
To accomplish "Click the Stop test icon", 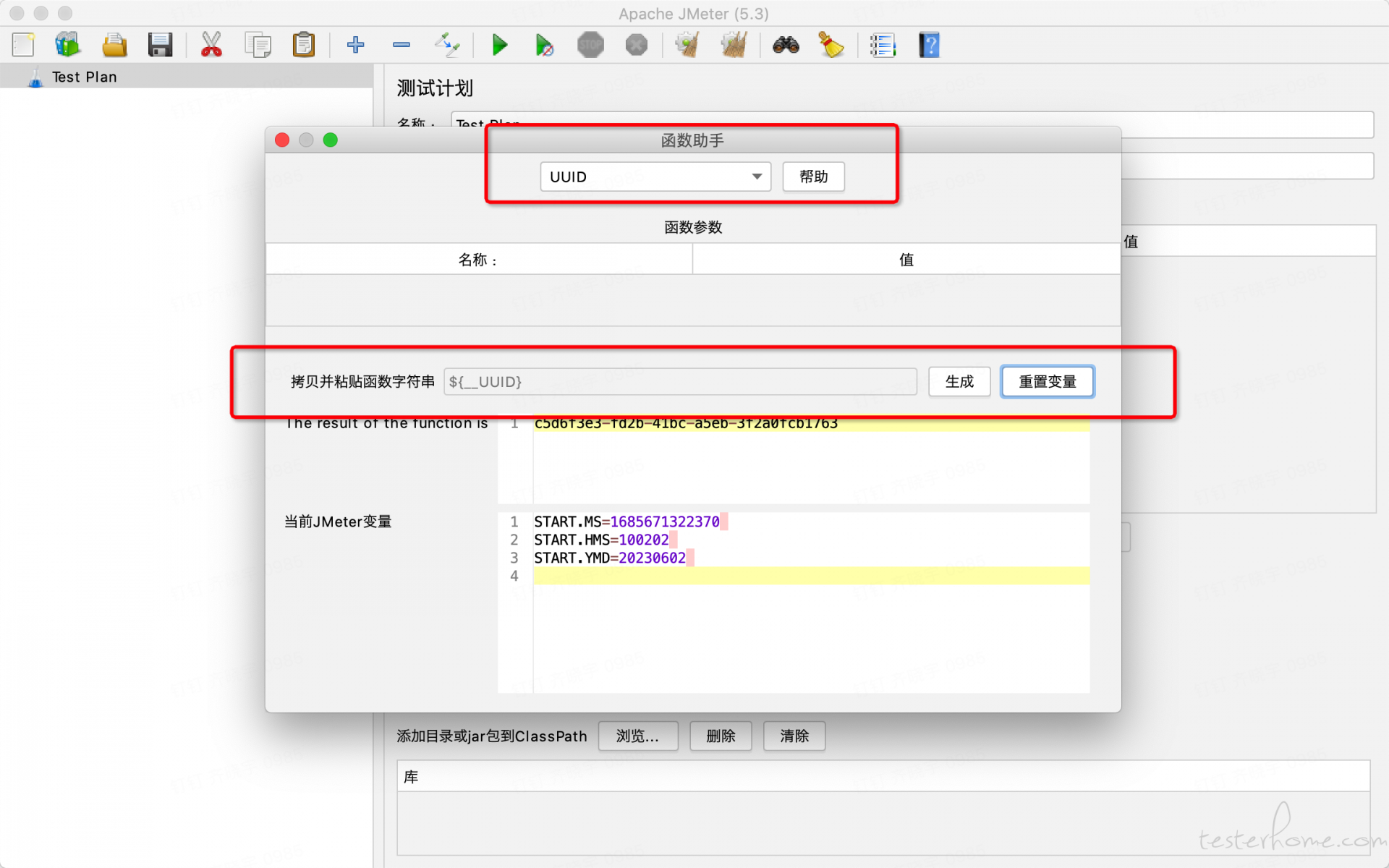I will [590, 45].
